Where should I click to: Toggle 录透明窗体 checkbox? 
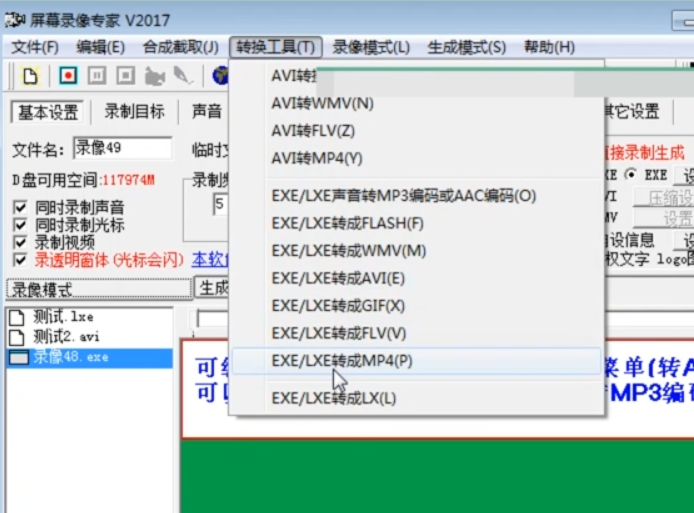point(20,260)
